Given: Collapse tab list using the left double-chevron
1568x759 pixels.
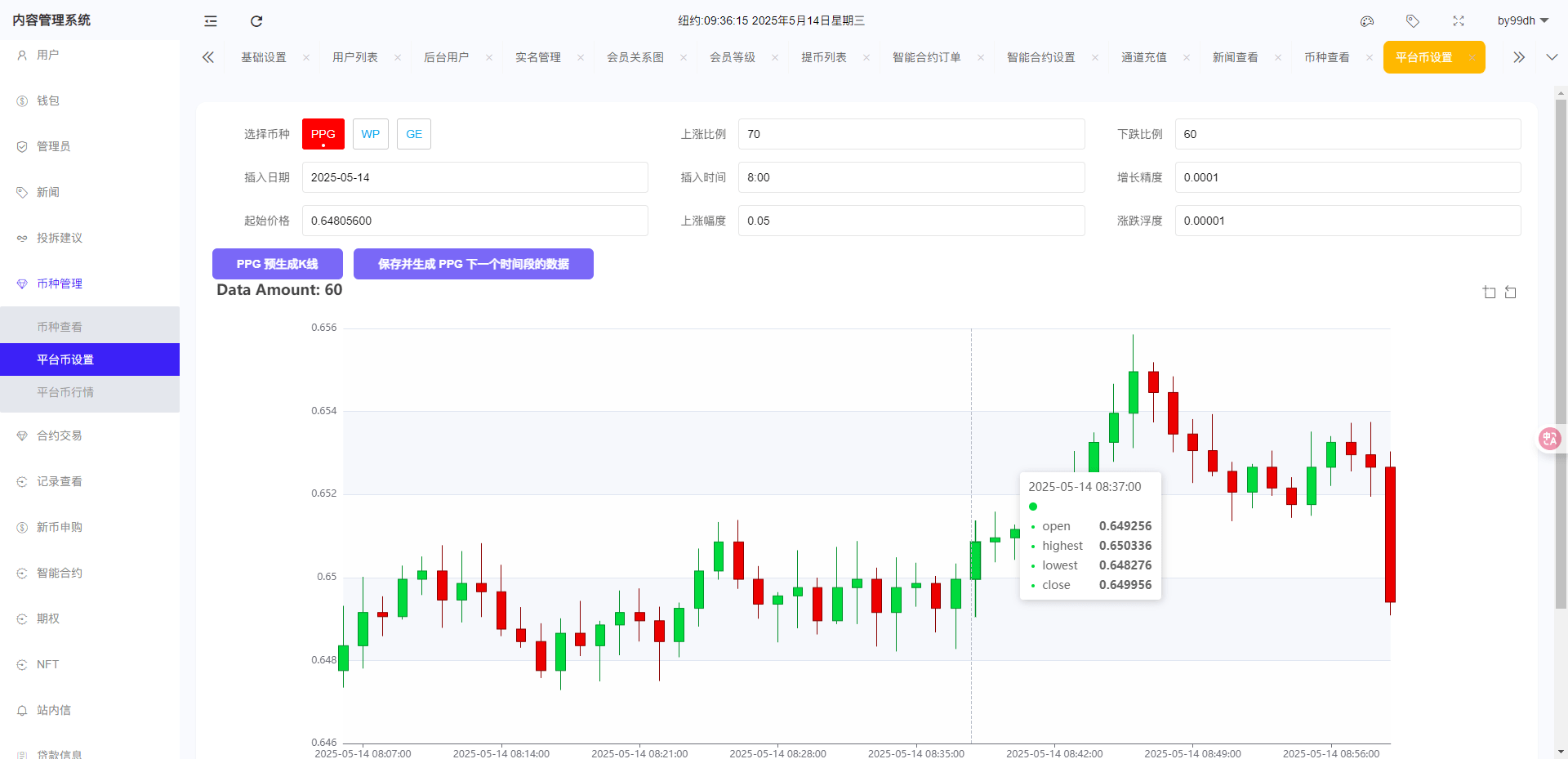Looking at the screenshot, I should [x=208, y=57].
